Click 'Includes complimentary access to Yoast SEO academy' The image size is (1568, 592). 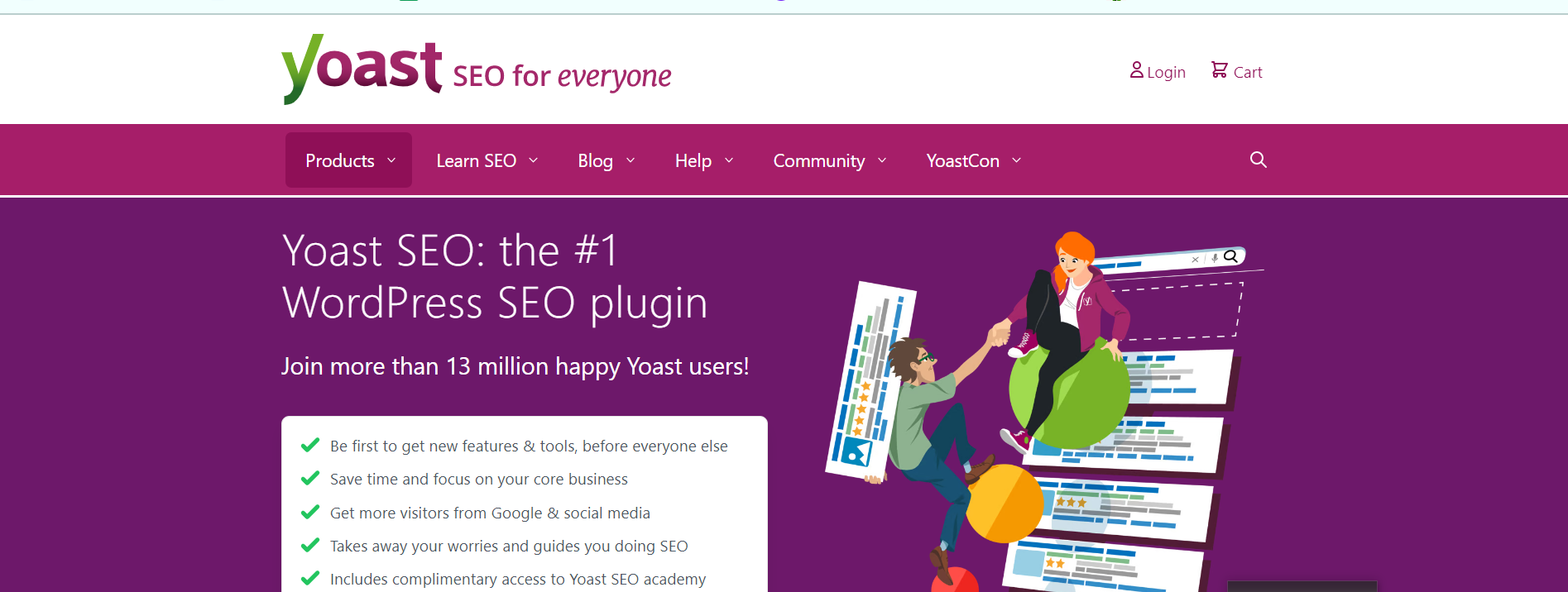pos(518,580)
